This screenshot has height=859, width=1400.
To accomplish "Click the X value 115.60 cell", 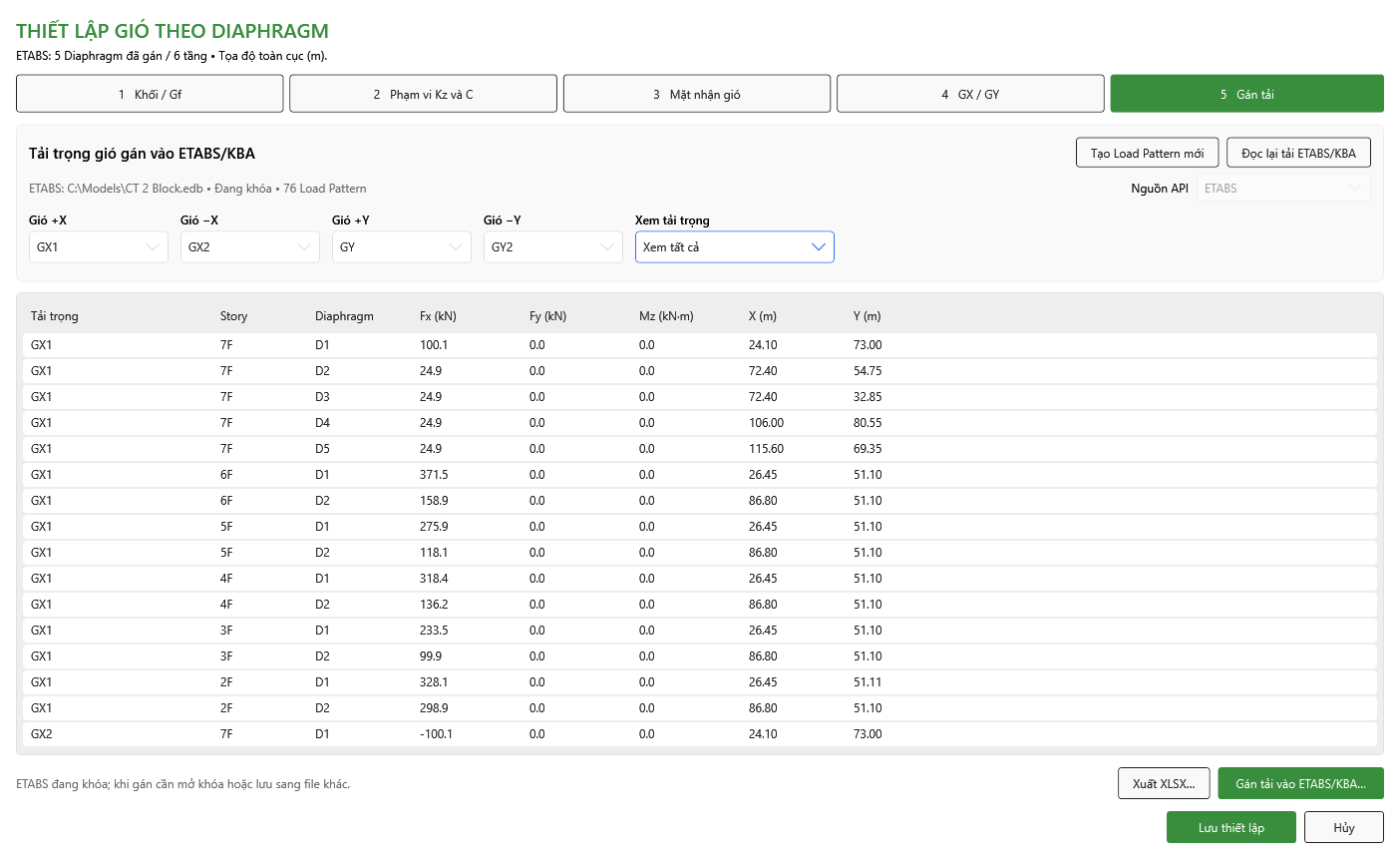I will tap(767, 449).
